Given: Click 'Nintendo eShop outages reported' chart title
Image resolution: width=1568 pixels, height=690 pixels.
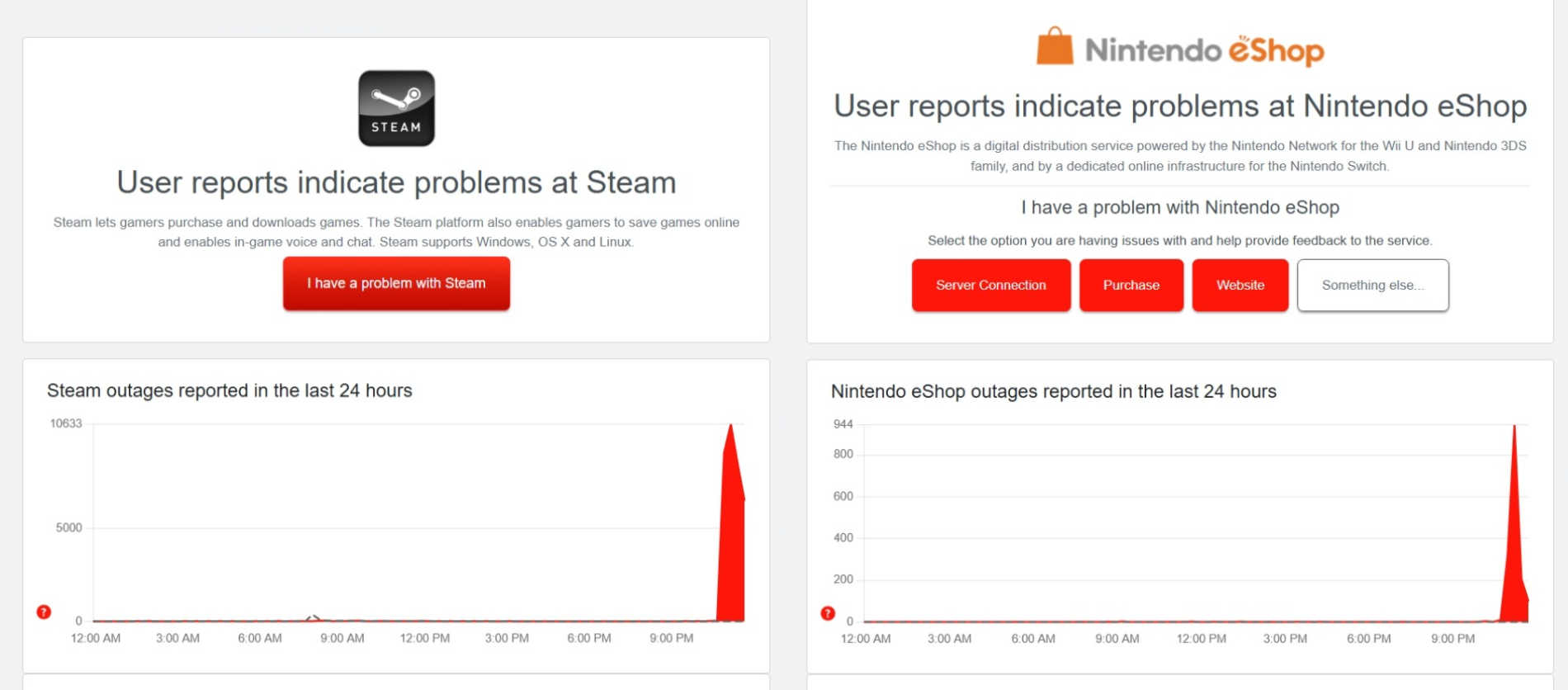Looking at the screenshot, I should coord(1053,391).
